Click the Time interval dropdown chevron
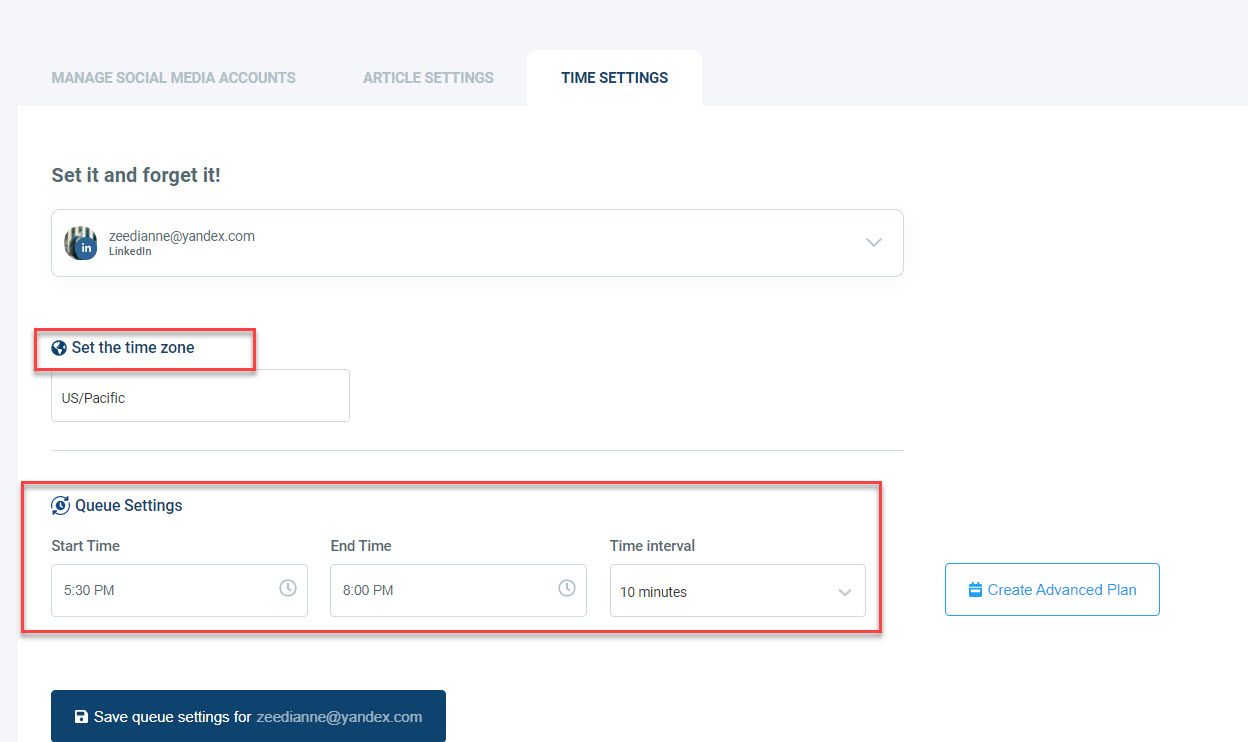Viewport: 1248px width, 742px height. click(x=845, y=593)
